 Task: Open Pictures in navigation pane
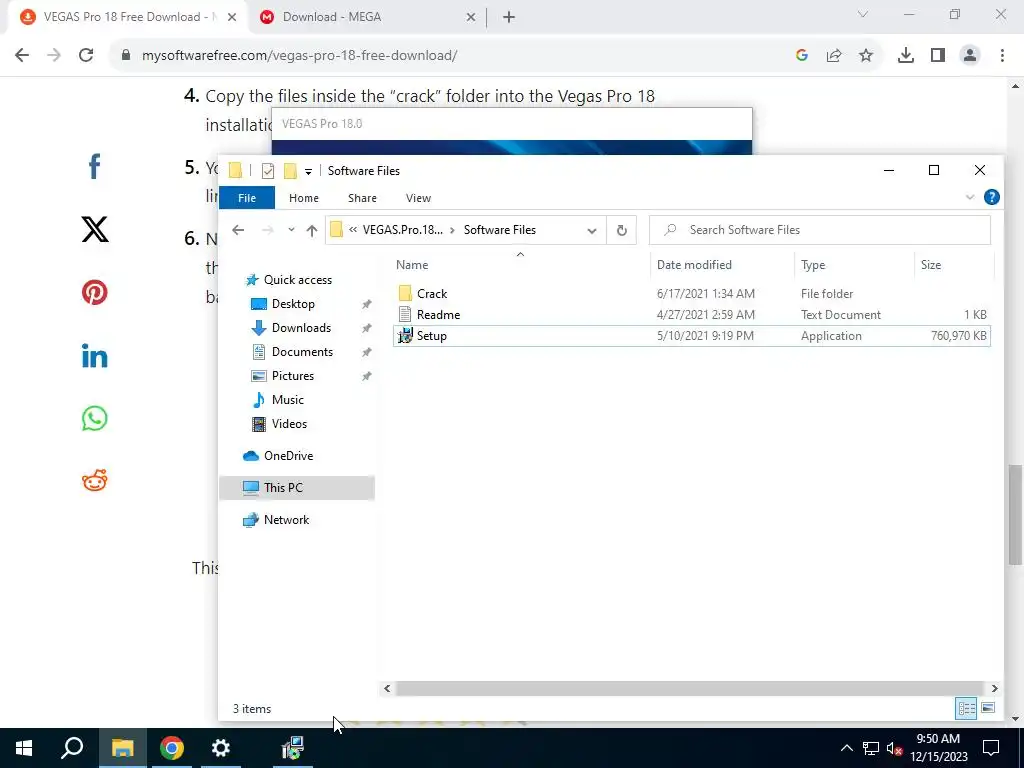pos(293,376)
